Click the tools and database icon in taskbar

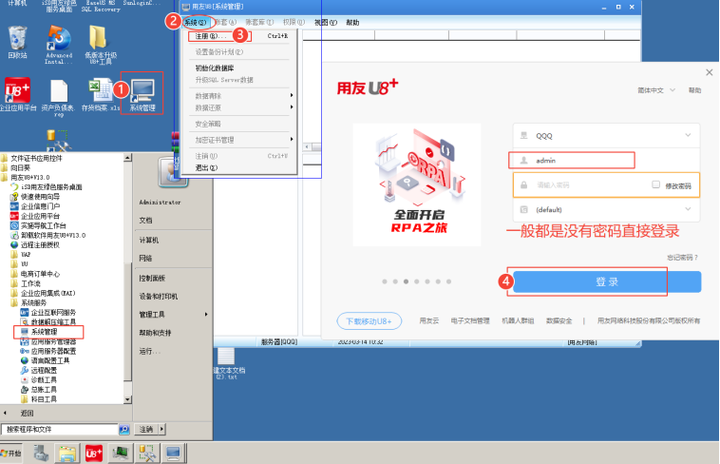click(147, 453)
